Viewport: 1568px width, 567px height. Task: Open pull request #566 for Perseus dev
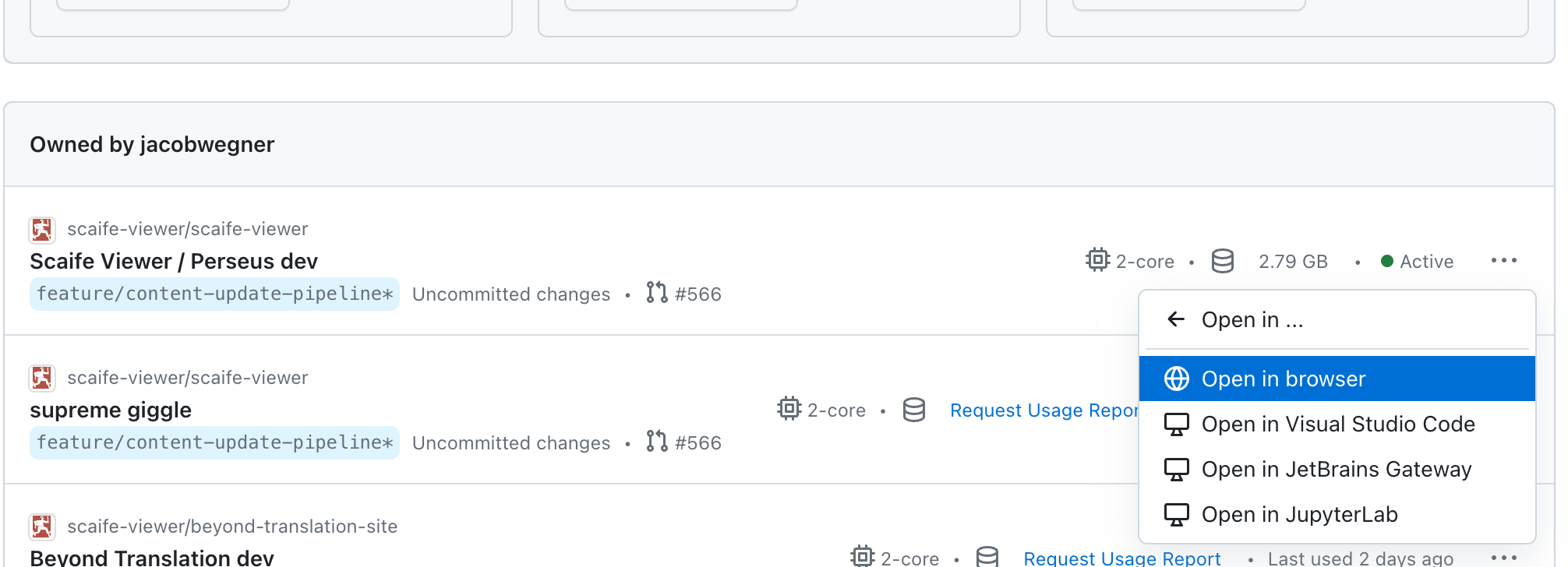(684, 294)
